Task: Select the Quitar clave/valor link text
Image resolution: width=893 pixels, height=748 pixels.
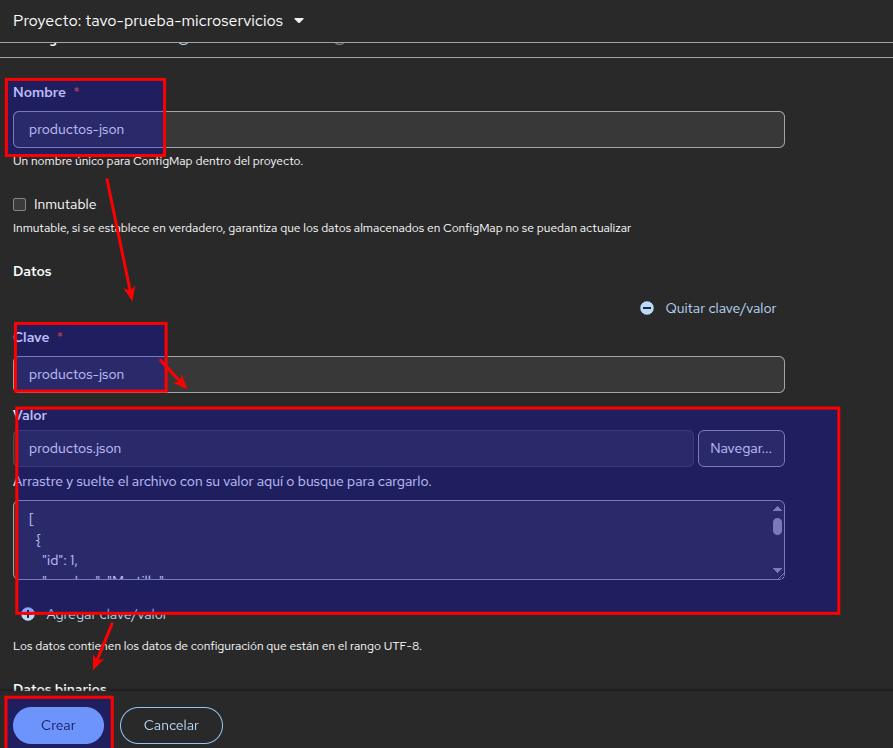Action: coord(720,308)
